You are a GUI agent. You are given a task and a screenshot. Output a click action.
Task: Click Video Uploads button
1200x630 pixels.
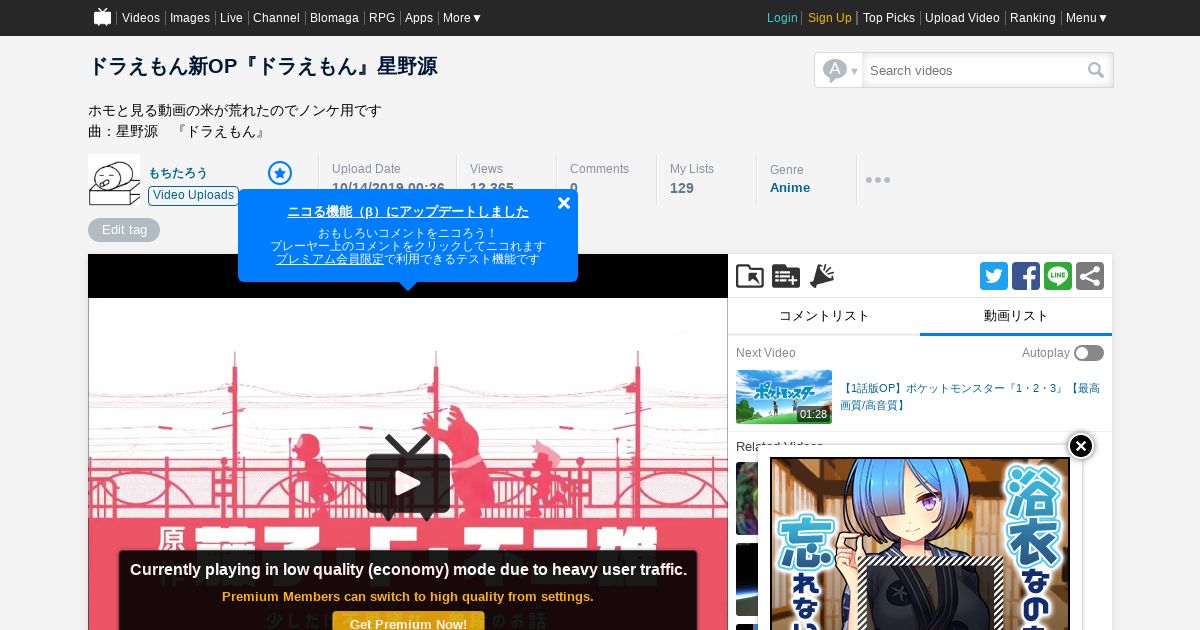point(193,195)
